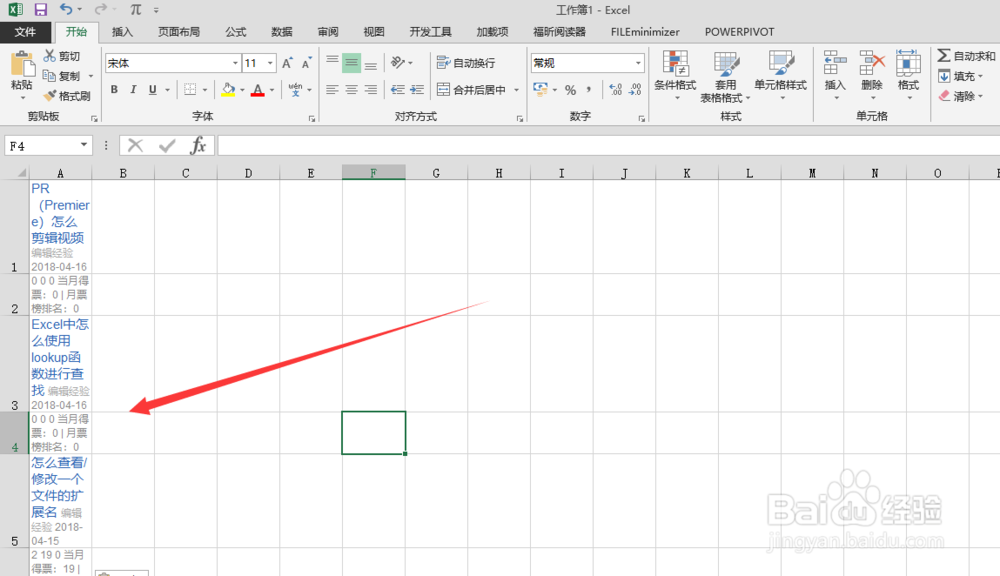Select column F header
Viewport: 1000px width, 576px height.
tap(373, 173)
